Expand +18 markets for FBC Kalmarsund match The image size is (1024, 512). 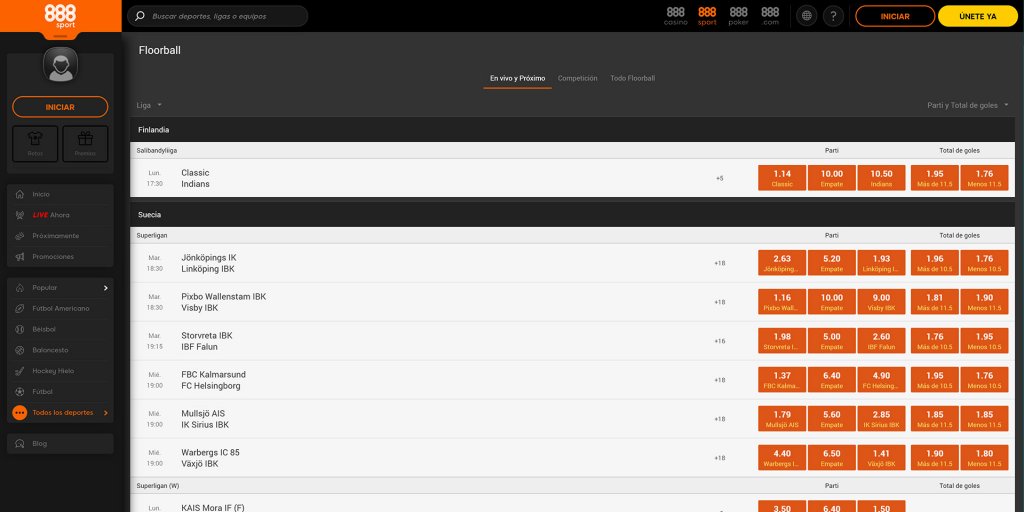(x=719, y=380)
